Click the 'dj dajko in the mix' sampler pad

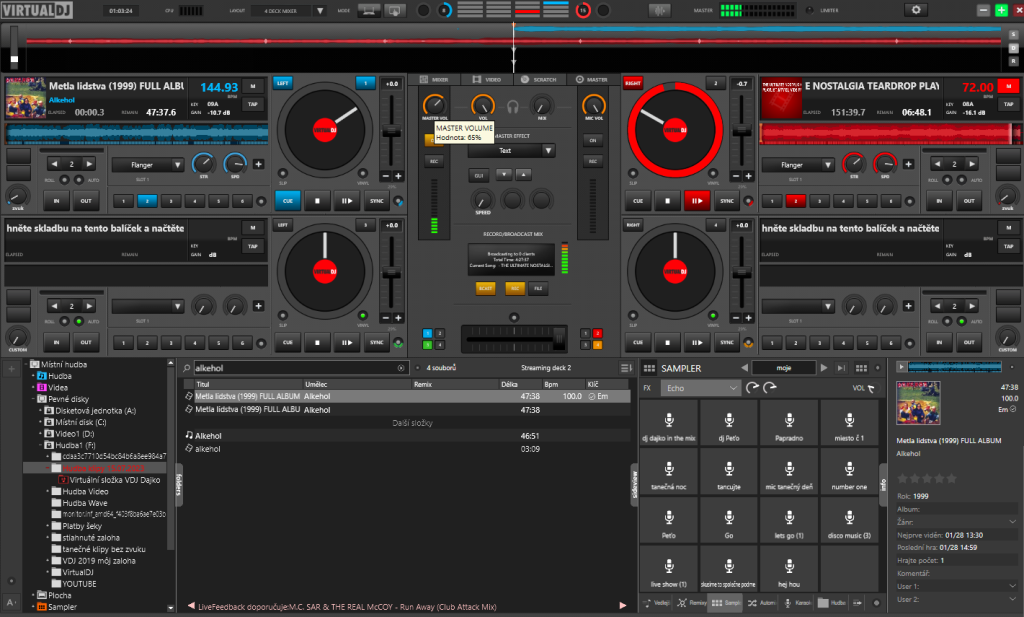pos(668,424)
